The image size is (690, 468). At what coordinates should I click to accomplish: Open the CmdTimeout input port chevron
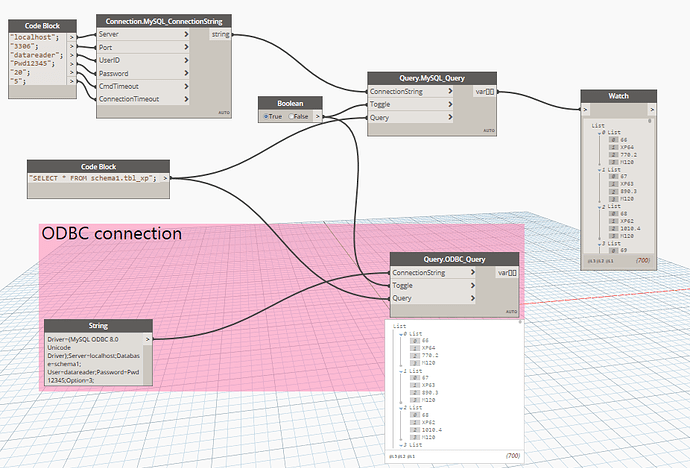coord(186,86)
